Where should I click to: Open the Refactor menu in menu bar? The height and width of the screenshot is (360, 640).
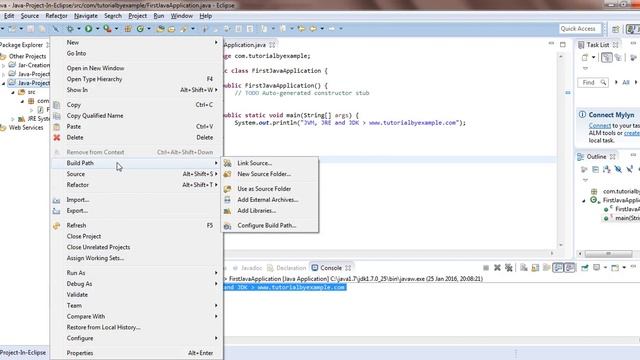coord(56,16)
